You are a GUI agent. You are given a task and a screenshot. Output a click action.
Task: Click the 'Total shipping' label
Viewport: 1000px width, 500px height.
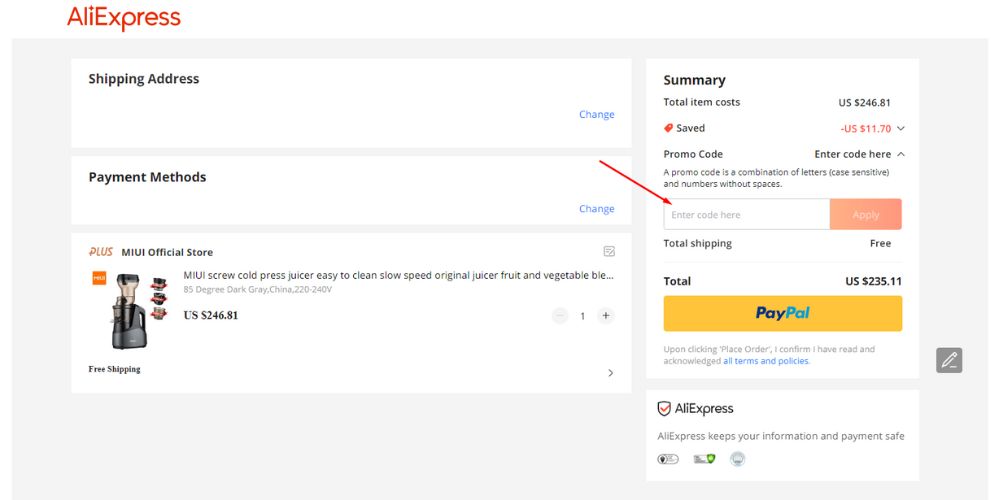(x=698, y=243)
